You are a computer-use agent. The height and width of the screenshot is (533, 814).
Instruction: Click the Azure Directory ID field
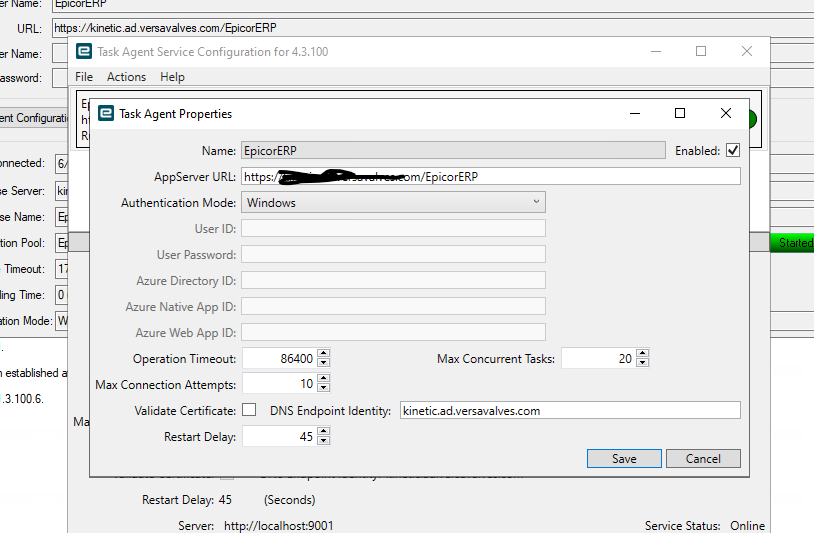(393, 280)
